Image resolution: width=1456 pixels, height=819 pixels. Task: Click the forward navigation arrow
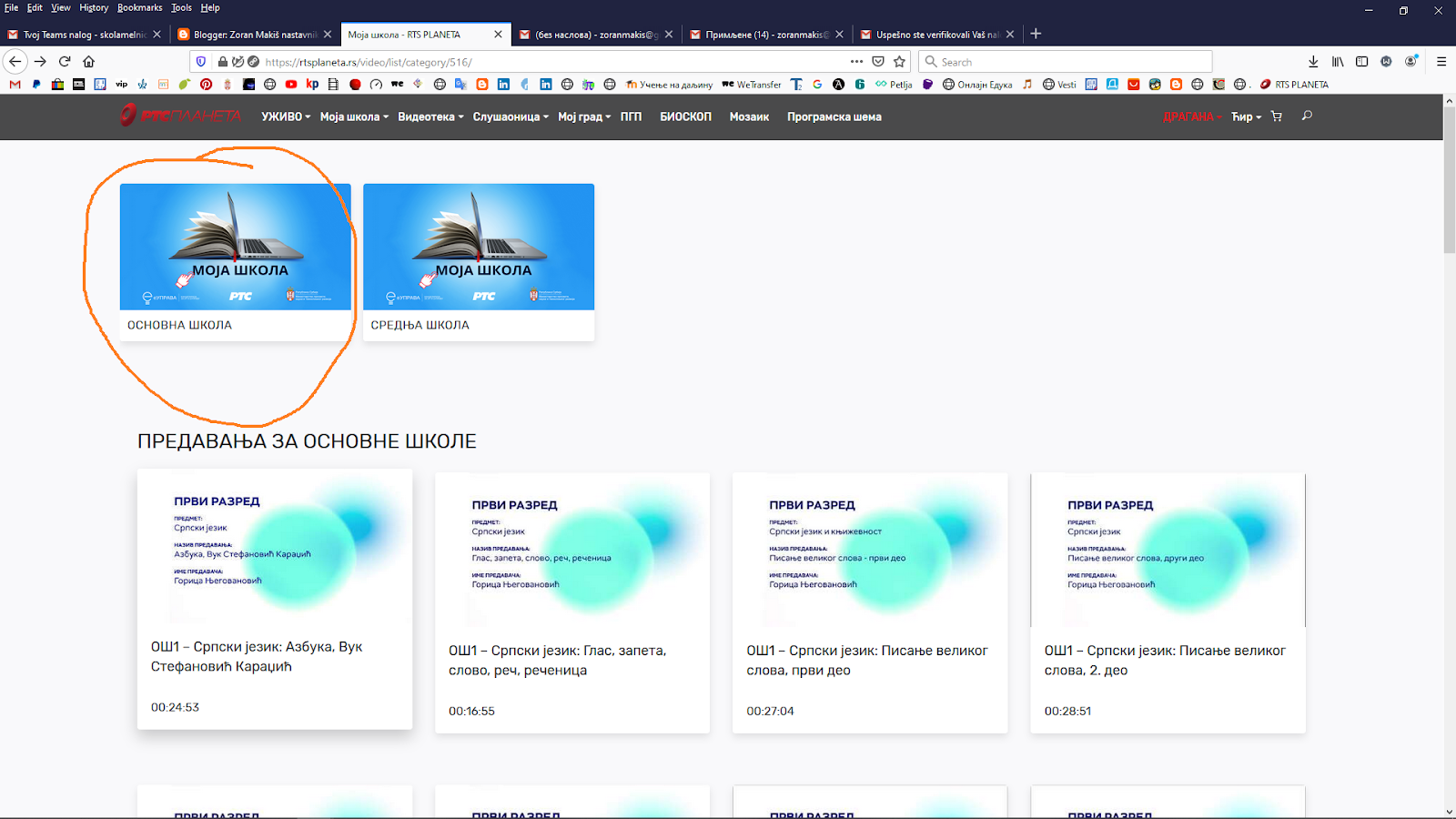coord(40,62)
